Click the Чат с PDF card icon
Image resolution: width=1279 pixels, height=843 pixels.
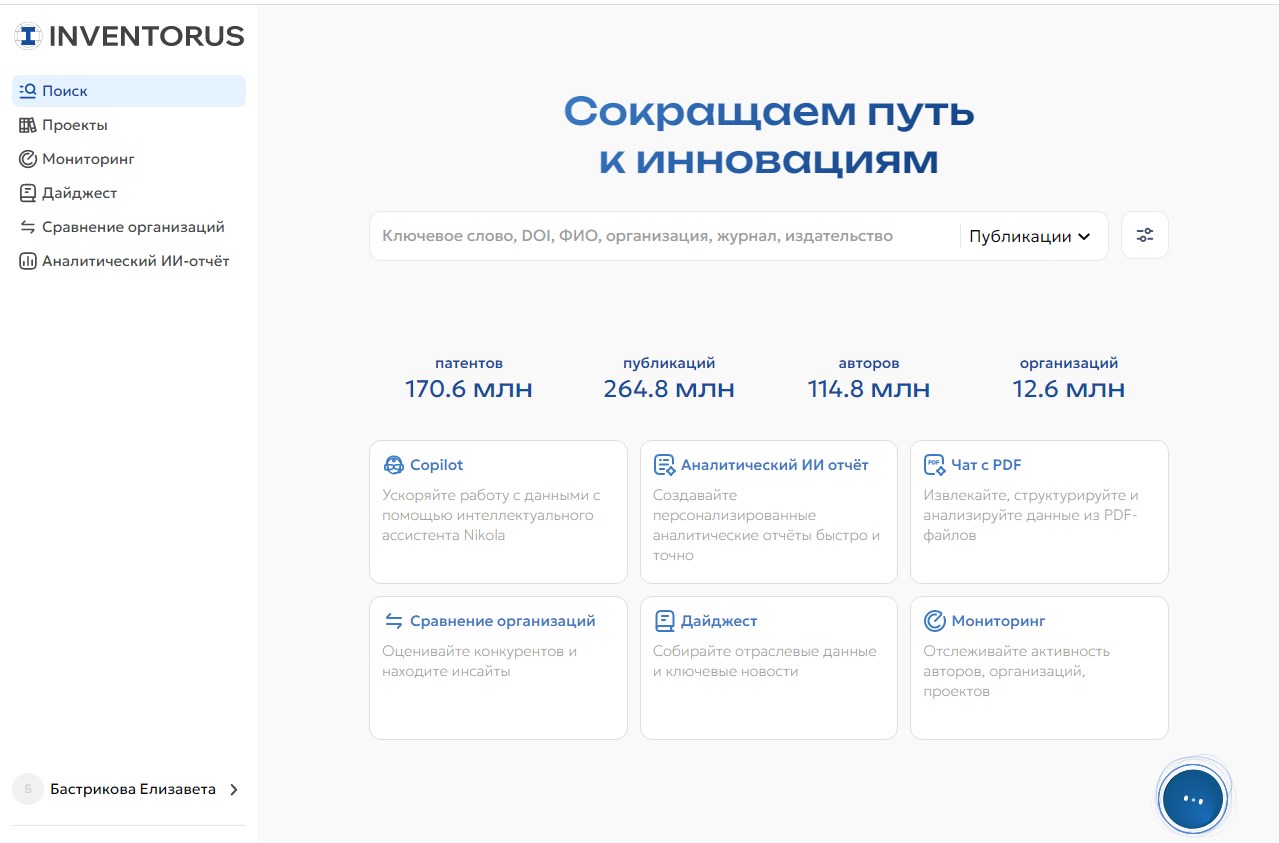[x=934, y=465]
